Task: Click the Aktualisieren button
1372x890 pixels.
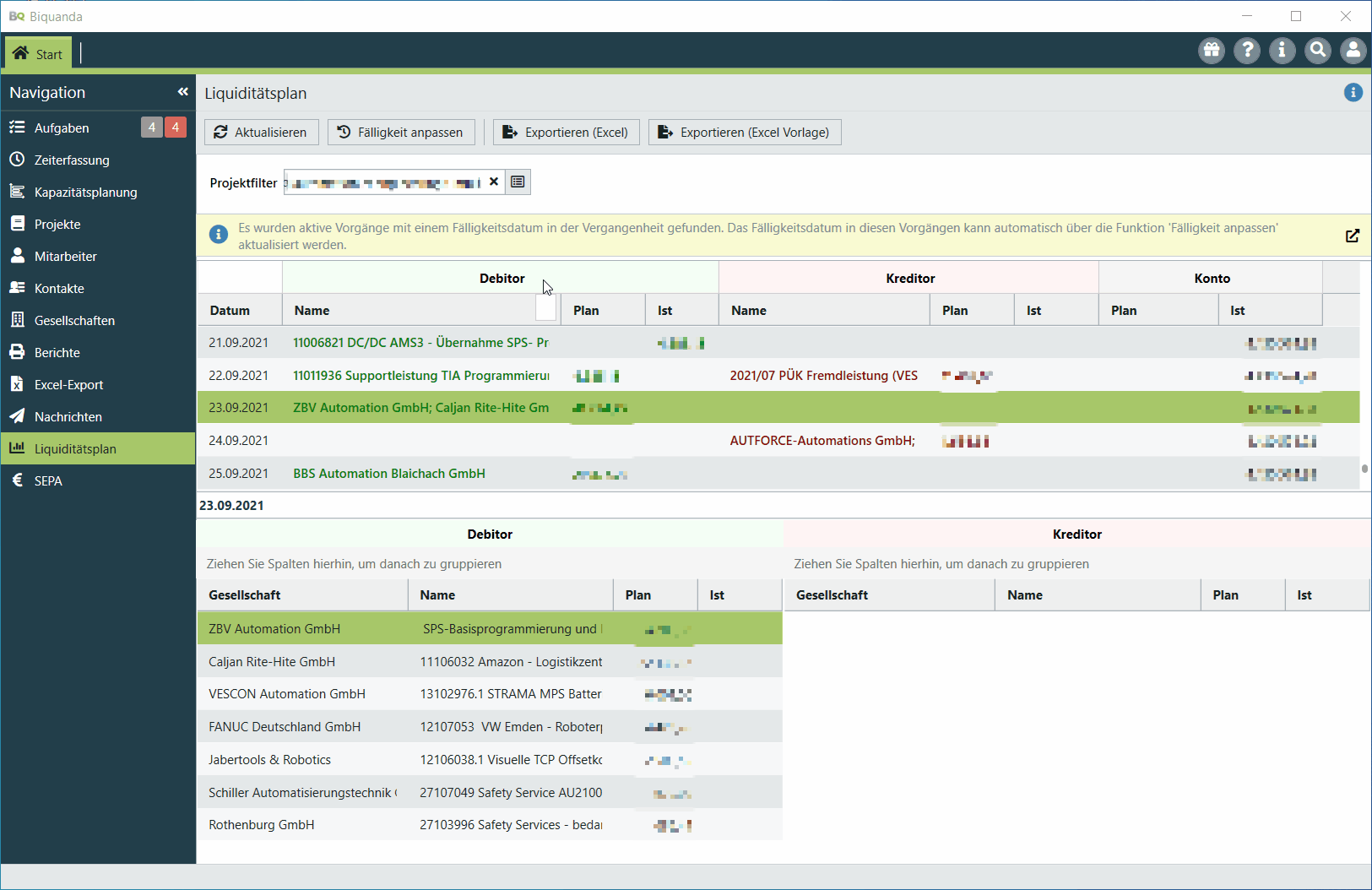Action: coord(261,133)
